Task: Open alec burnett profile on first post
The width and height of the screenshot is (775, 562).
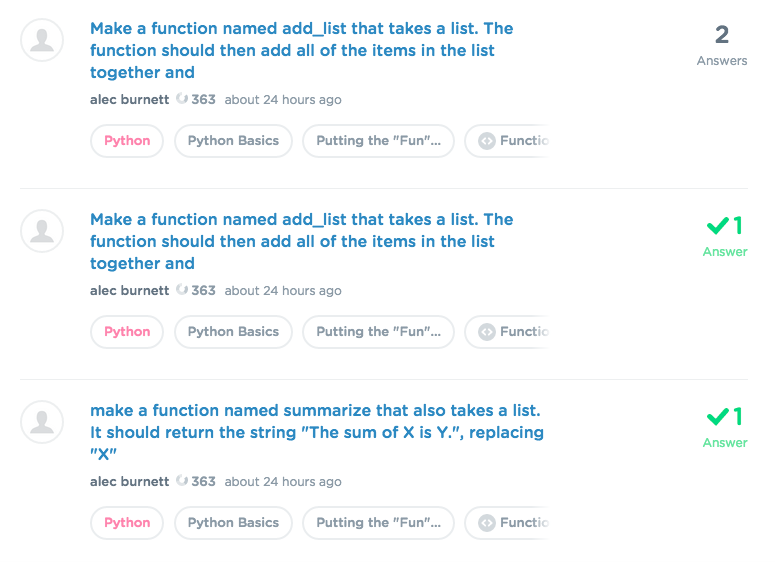Action: (129, 100)
